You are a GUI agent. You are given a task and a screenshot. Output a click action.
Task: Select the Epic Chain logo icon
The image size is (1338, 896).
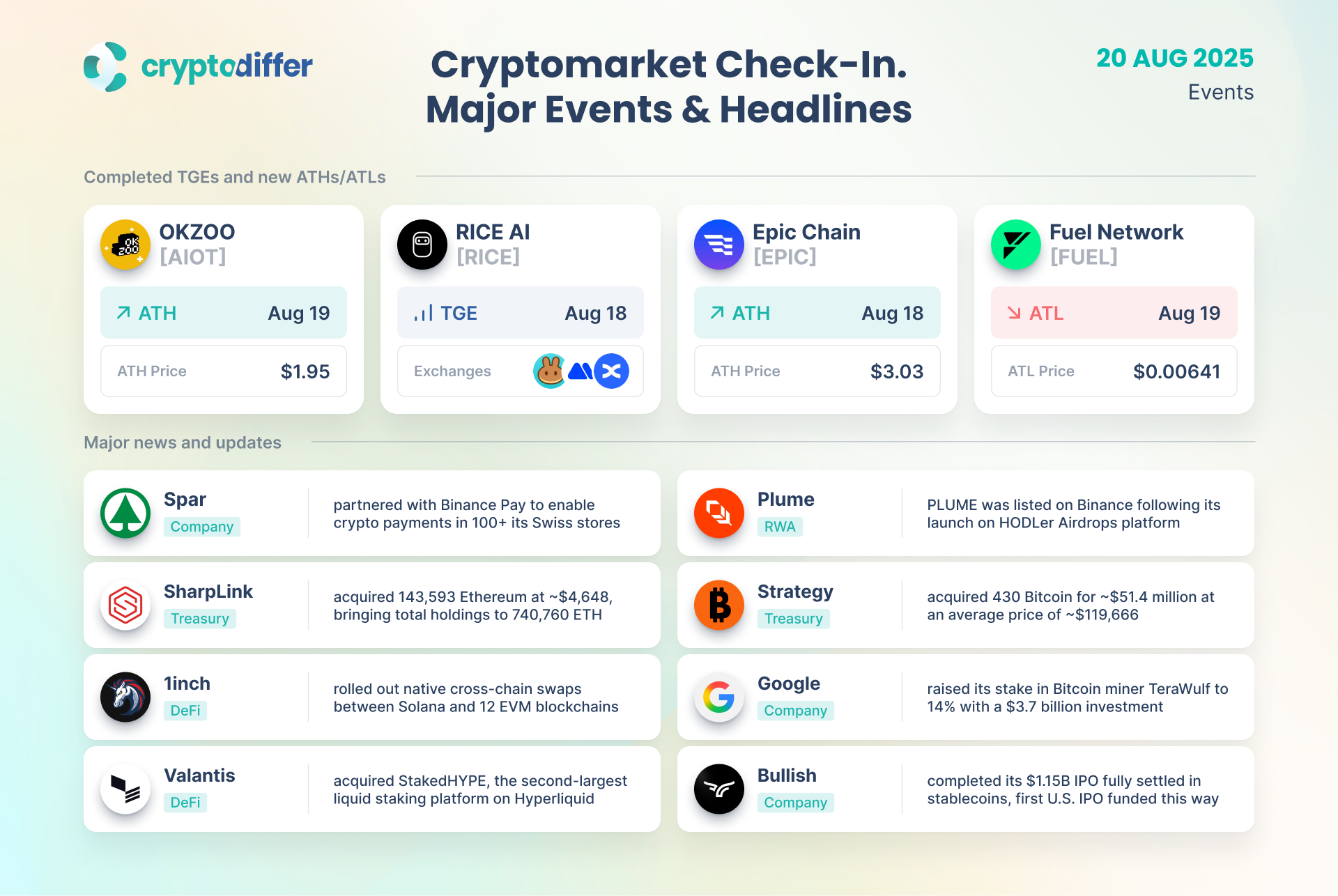(x=719, y=245)
